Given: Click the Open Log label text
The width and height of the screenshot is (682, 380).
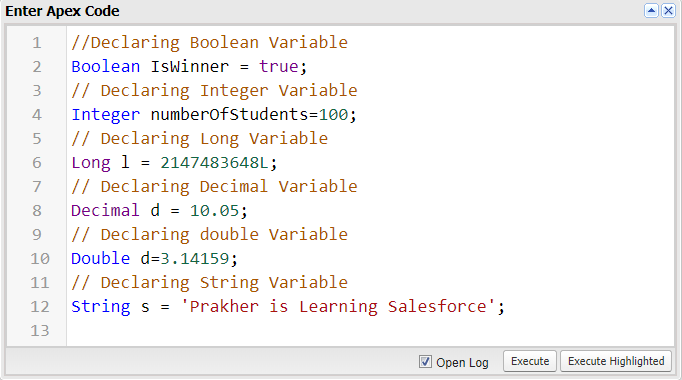Looking at the screenshot, I should [x=462, y=362].
